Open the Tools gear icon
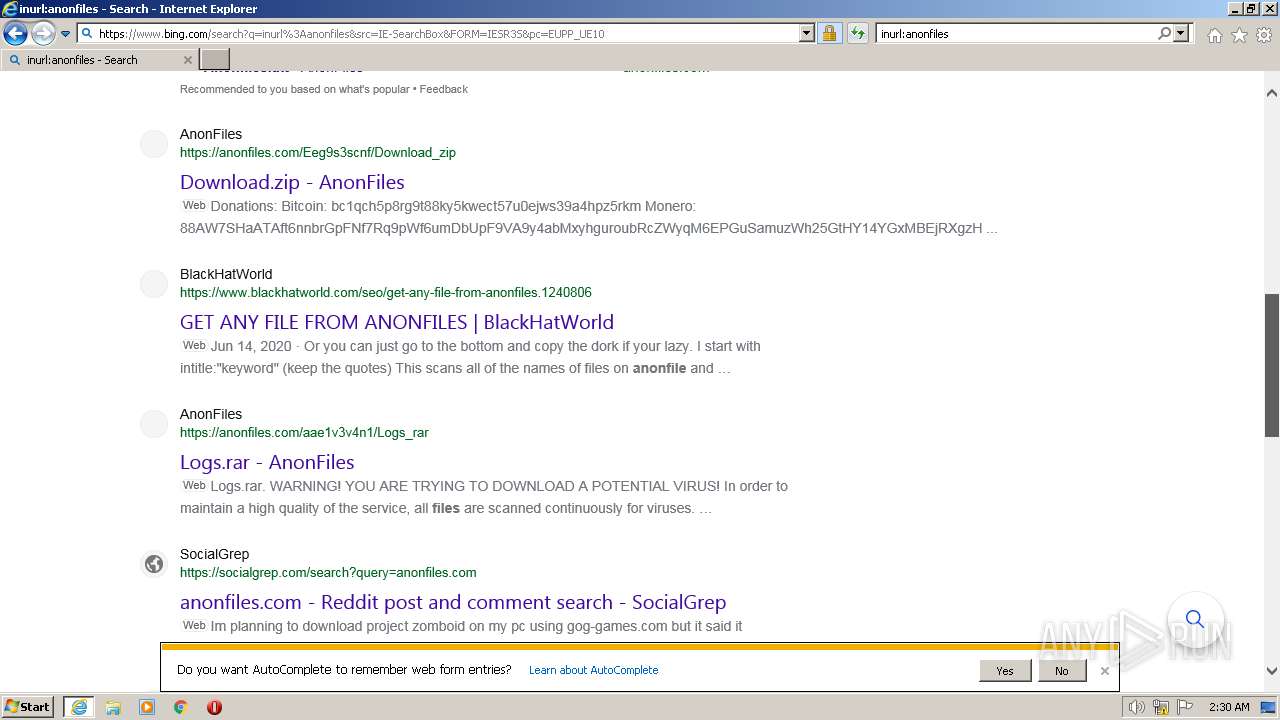The width and height of the screenshot is (1280, 720). (x=1264, y=35)
